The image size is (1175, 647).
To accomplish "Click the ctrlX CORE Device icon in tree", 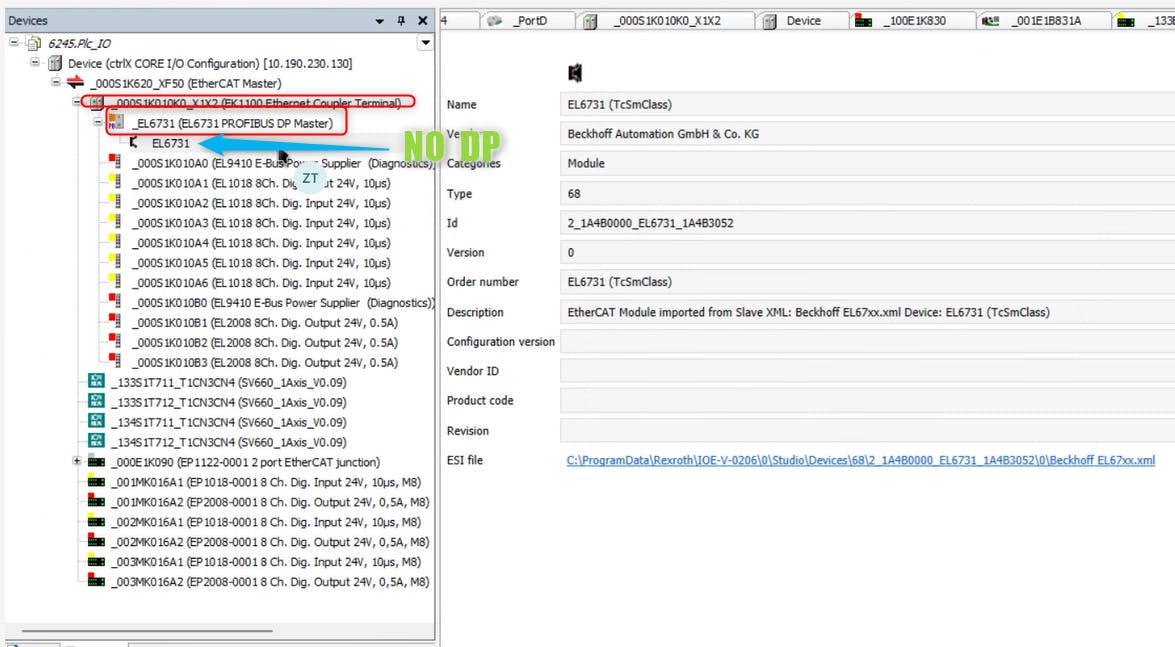I will point(54,63).
